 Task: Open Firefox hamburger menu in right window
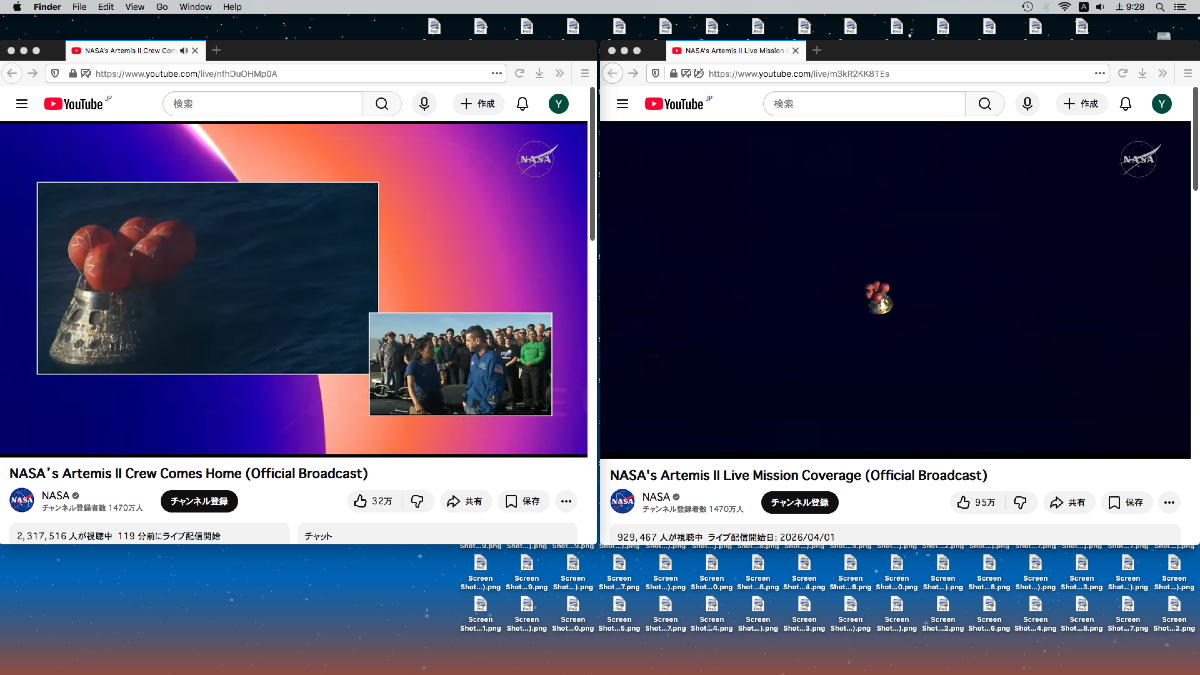(x=1186, y=73)
